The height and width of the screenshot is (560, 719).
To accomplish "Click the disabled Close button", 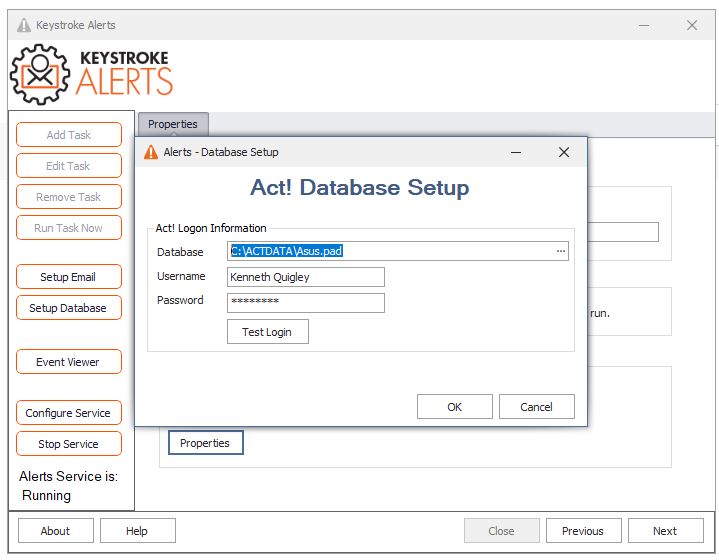I will click(x=501, y=531).
